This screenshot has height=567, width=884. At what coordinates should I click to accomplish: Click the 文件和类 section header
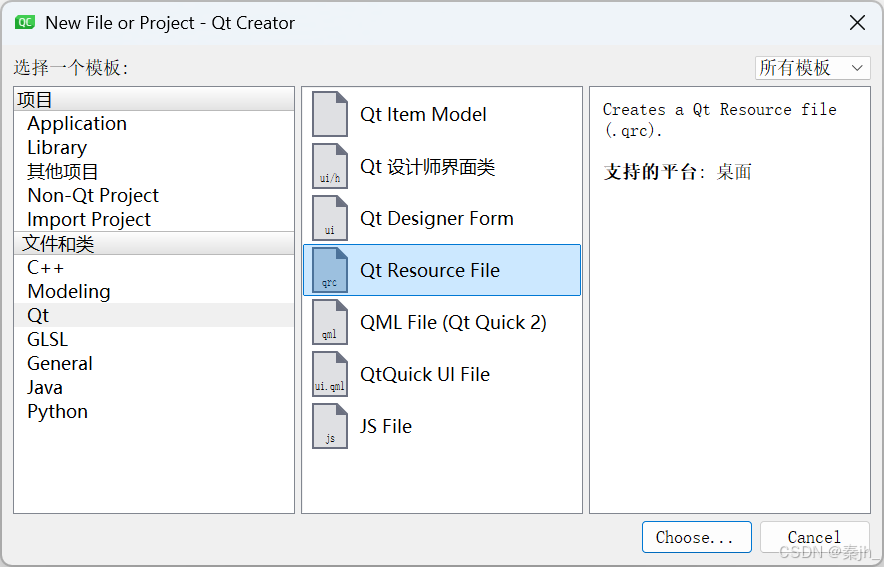click(154, 243)
